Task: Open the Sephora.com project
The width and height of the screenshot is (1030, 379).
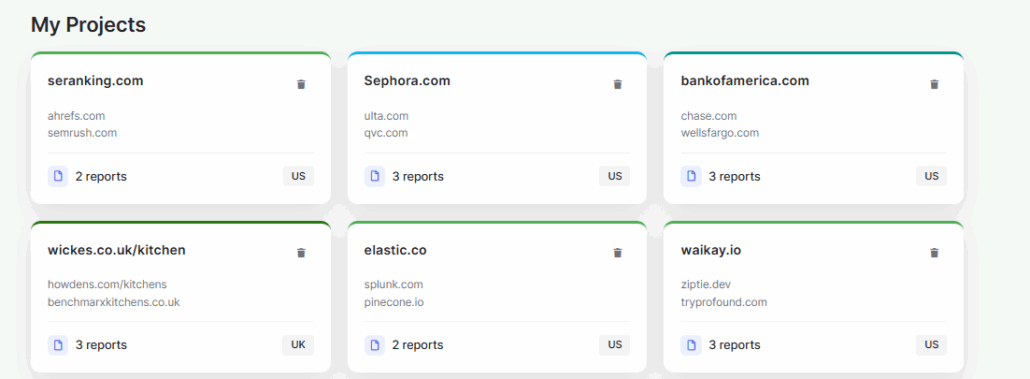Action: coord(407,81)
